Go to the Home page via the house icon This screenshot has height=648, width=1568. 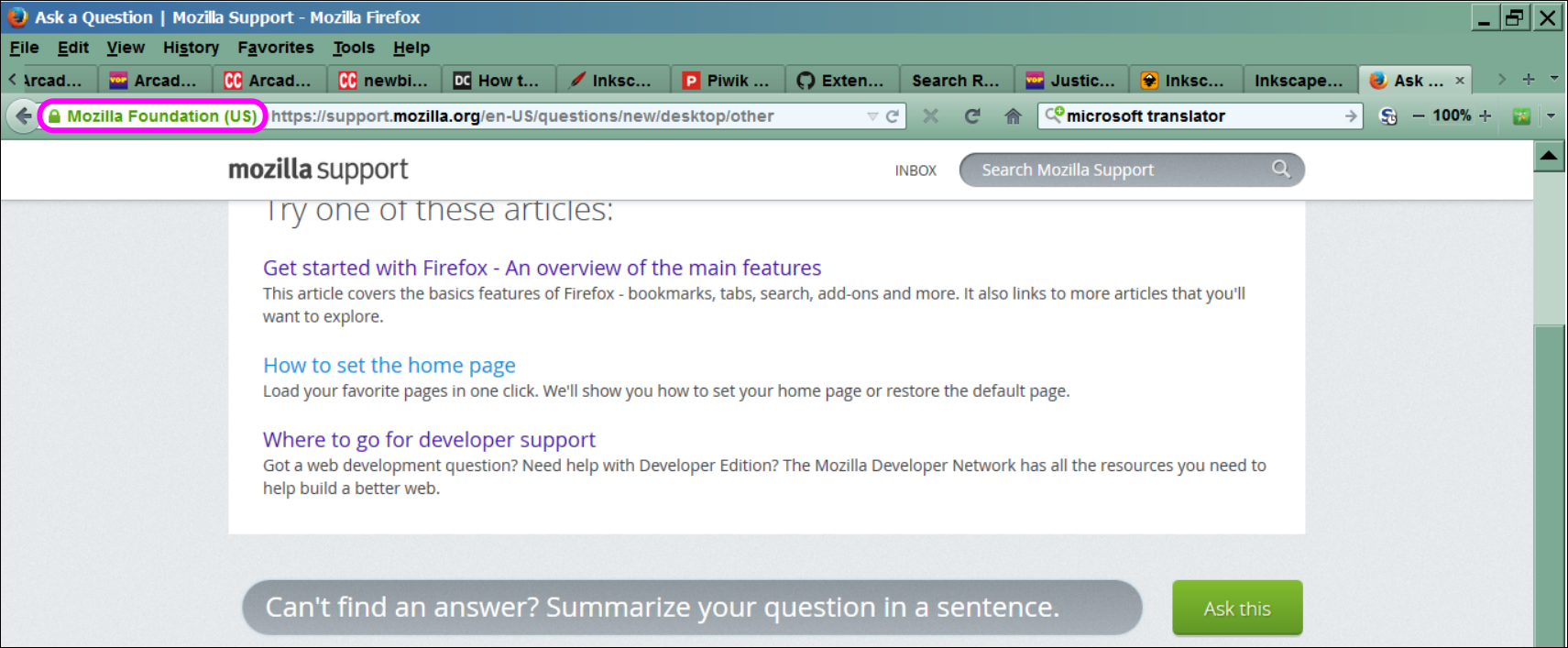1013,115
